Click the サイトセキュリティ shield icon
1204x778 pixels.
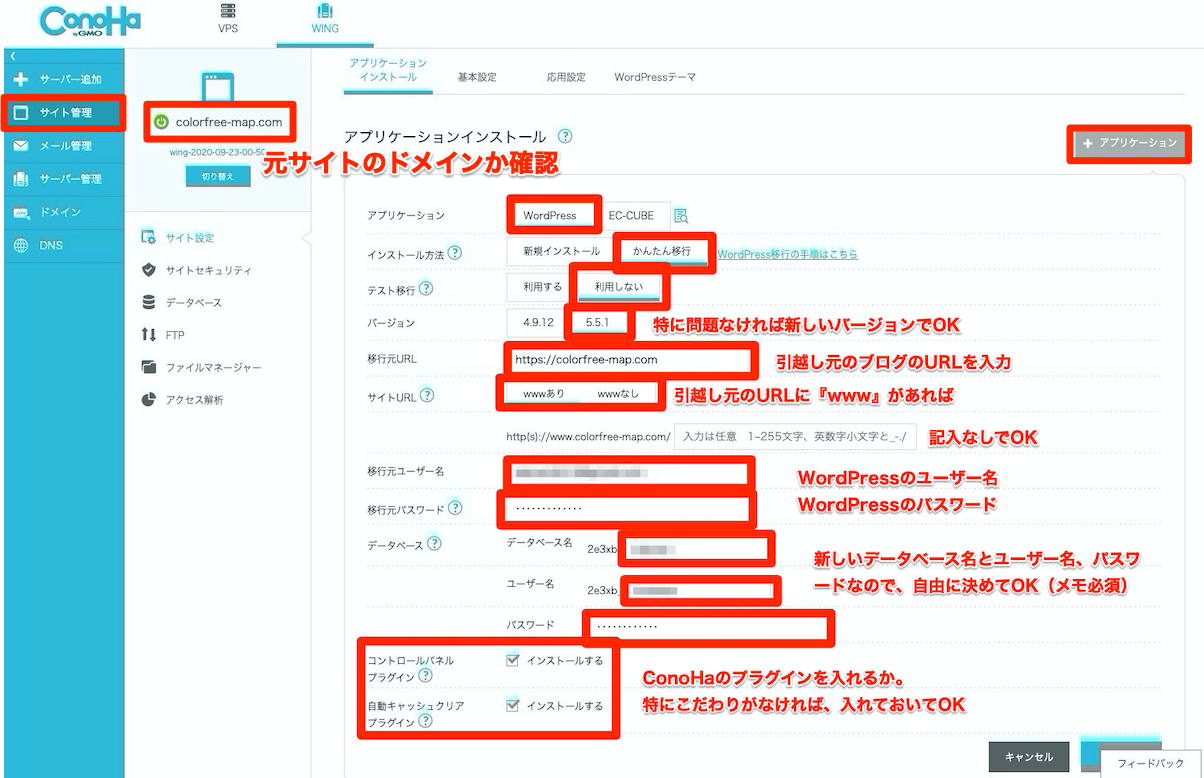click(x=149, y=270)
